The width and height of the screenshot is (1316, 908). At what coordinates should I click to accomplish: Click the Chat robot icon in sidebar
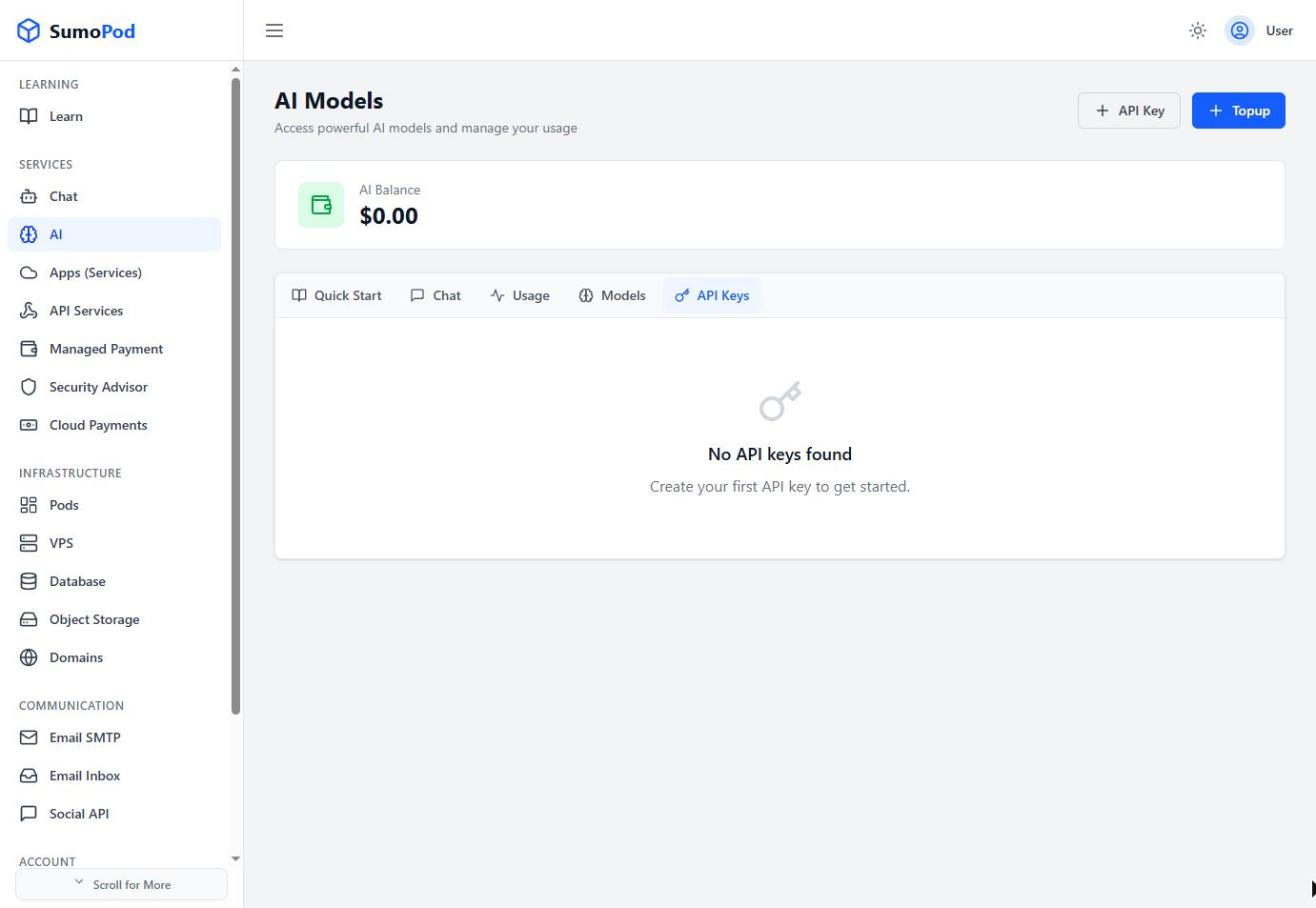click(x=29, y=196)
